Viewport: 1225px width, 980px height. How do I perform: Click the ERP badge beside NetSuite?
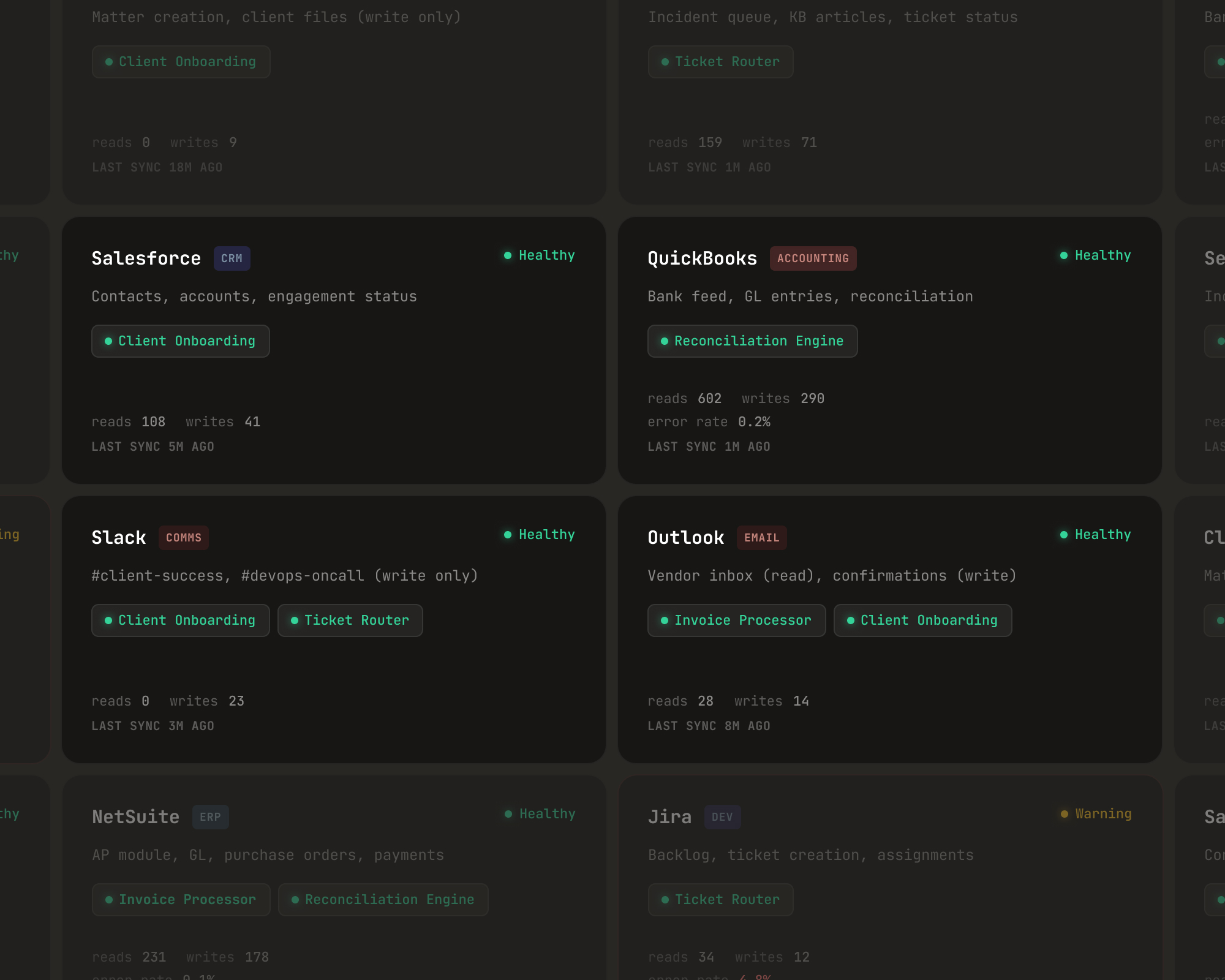coord(211,817)
